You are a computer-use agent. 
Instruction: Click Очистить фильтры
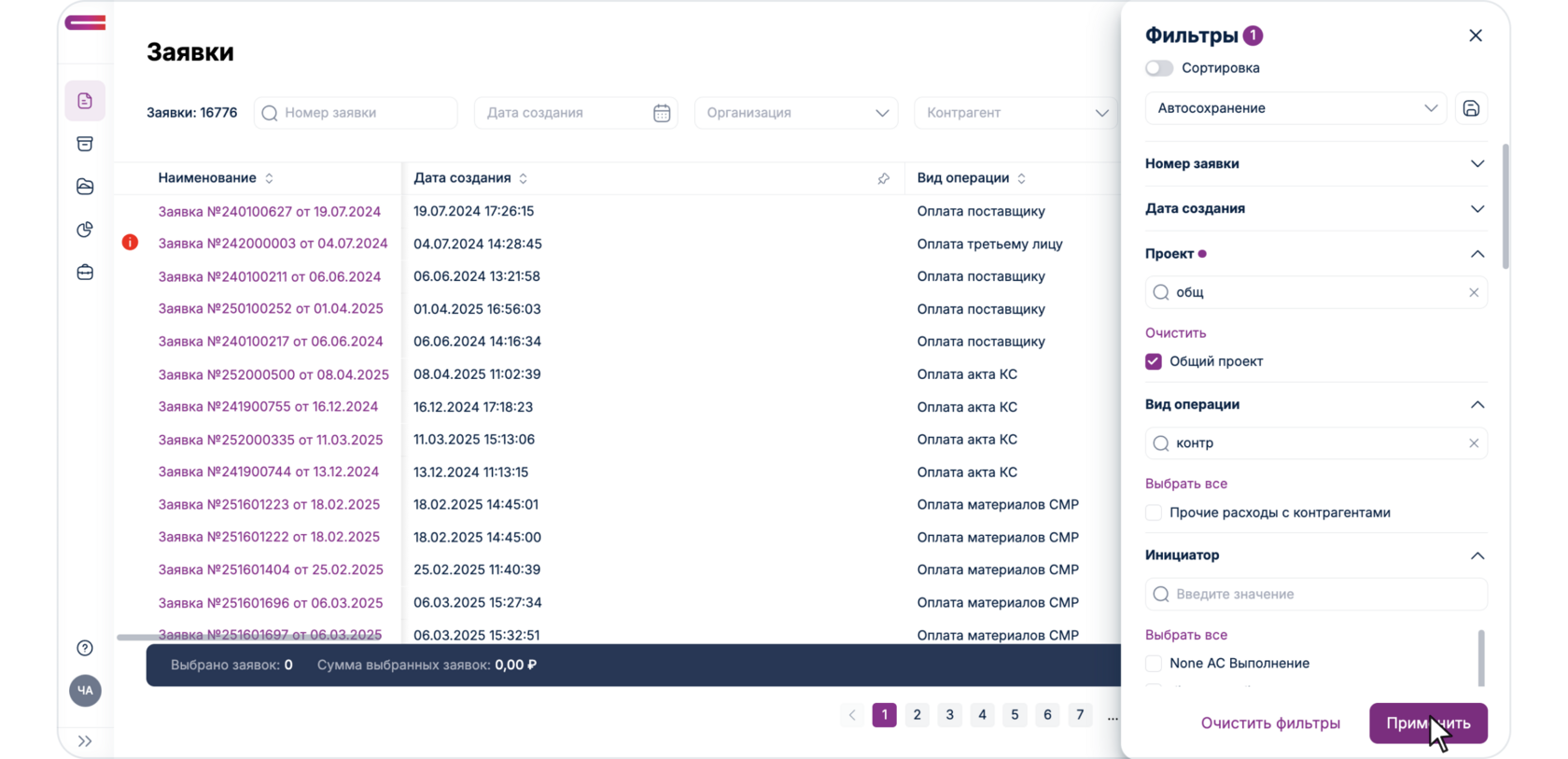pyautogui.click(x=1270, y=724)
